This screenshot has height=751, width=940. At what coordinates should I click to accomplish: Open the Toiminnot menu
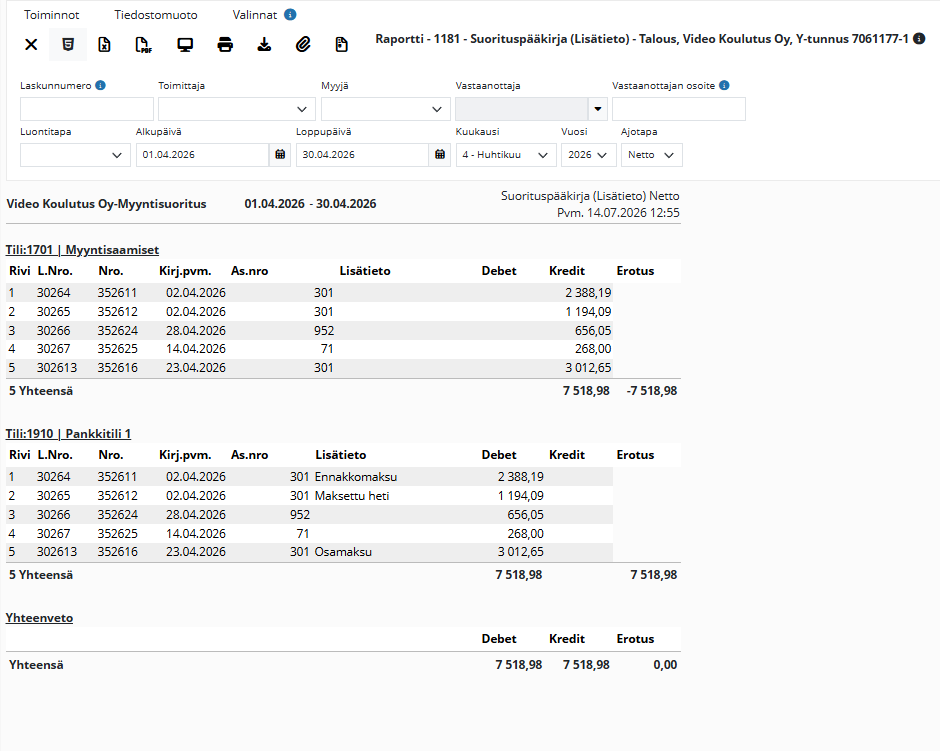pyautogui.click(x=52, y=15)
